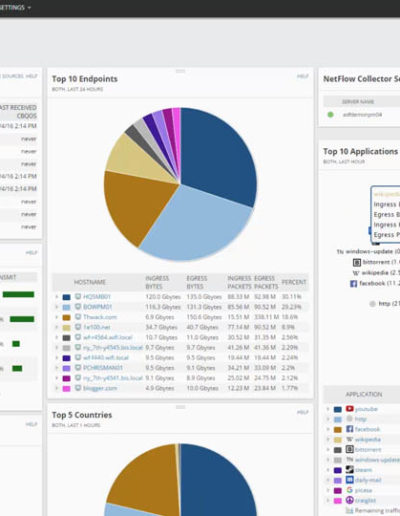Screen dimensions: 400x516
Task: Click the Remaining traffic chart icon
Action: pyautogui.click(x=349, y=511)
